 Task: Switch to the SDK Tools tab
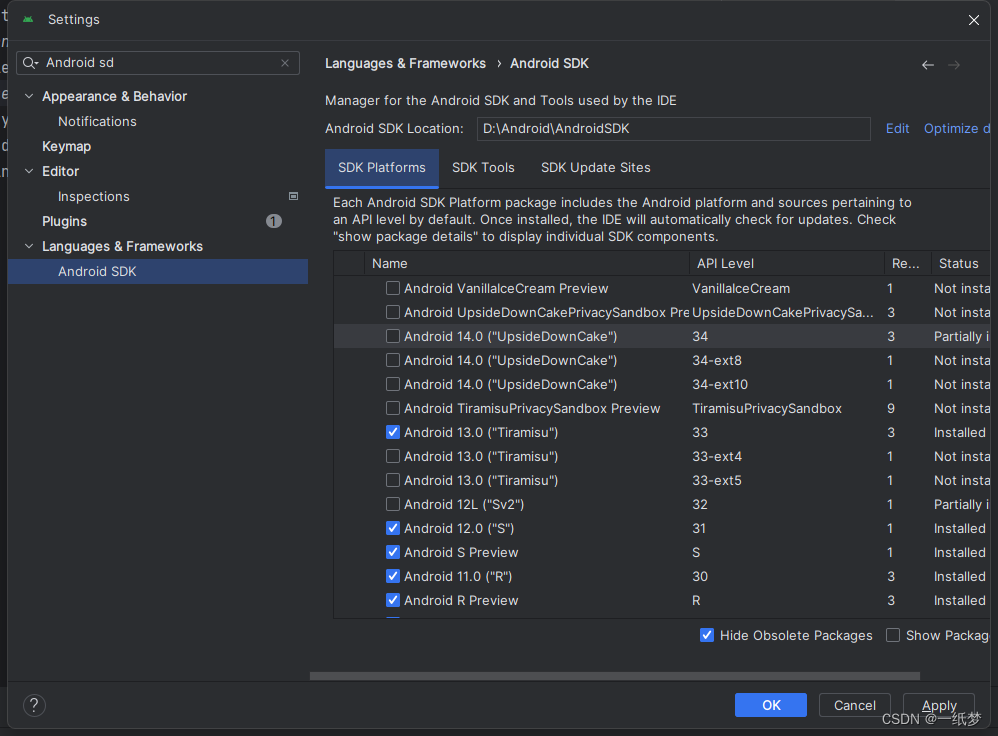pos(483,168)
